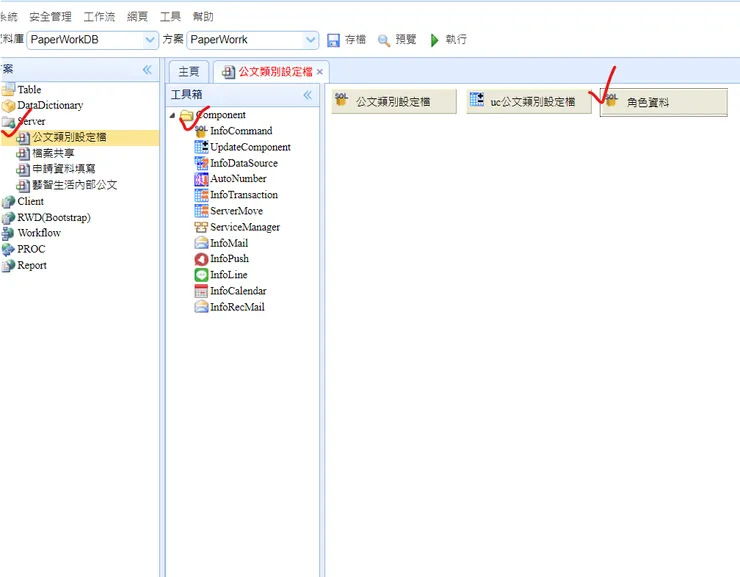Open the 工作流 menu
740x577 pixels.
[x=99, y=17]
